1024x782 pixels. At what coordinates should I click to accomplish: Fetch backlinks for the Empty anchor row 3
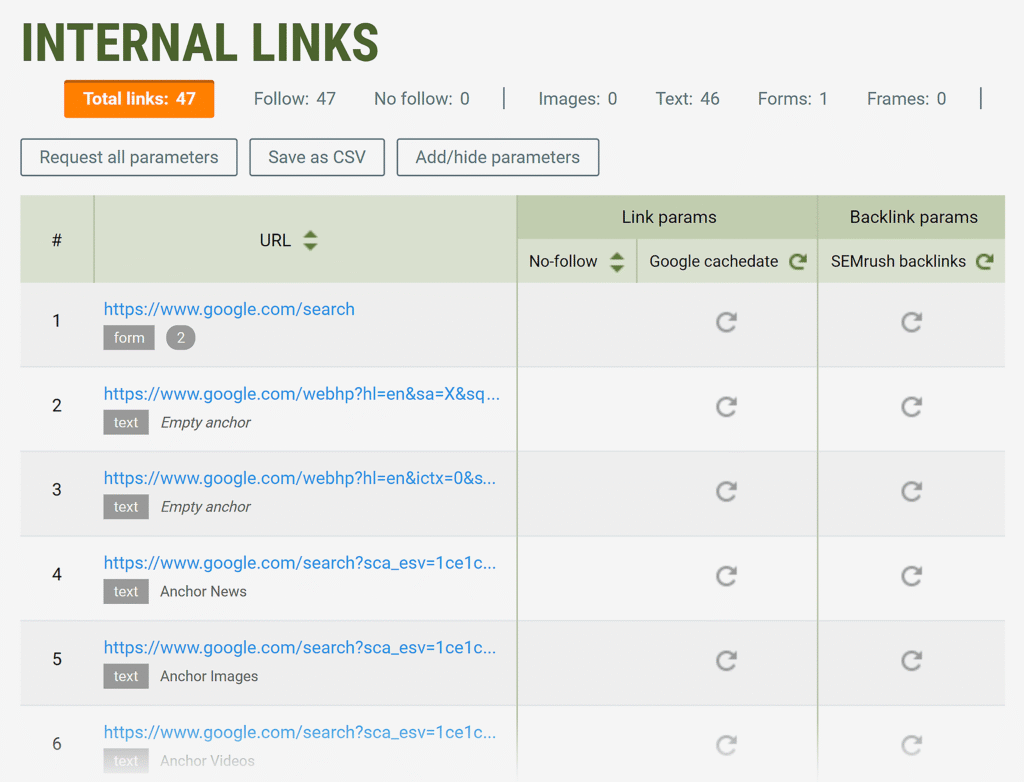pyautogui.click(x=911, y=491)
